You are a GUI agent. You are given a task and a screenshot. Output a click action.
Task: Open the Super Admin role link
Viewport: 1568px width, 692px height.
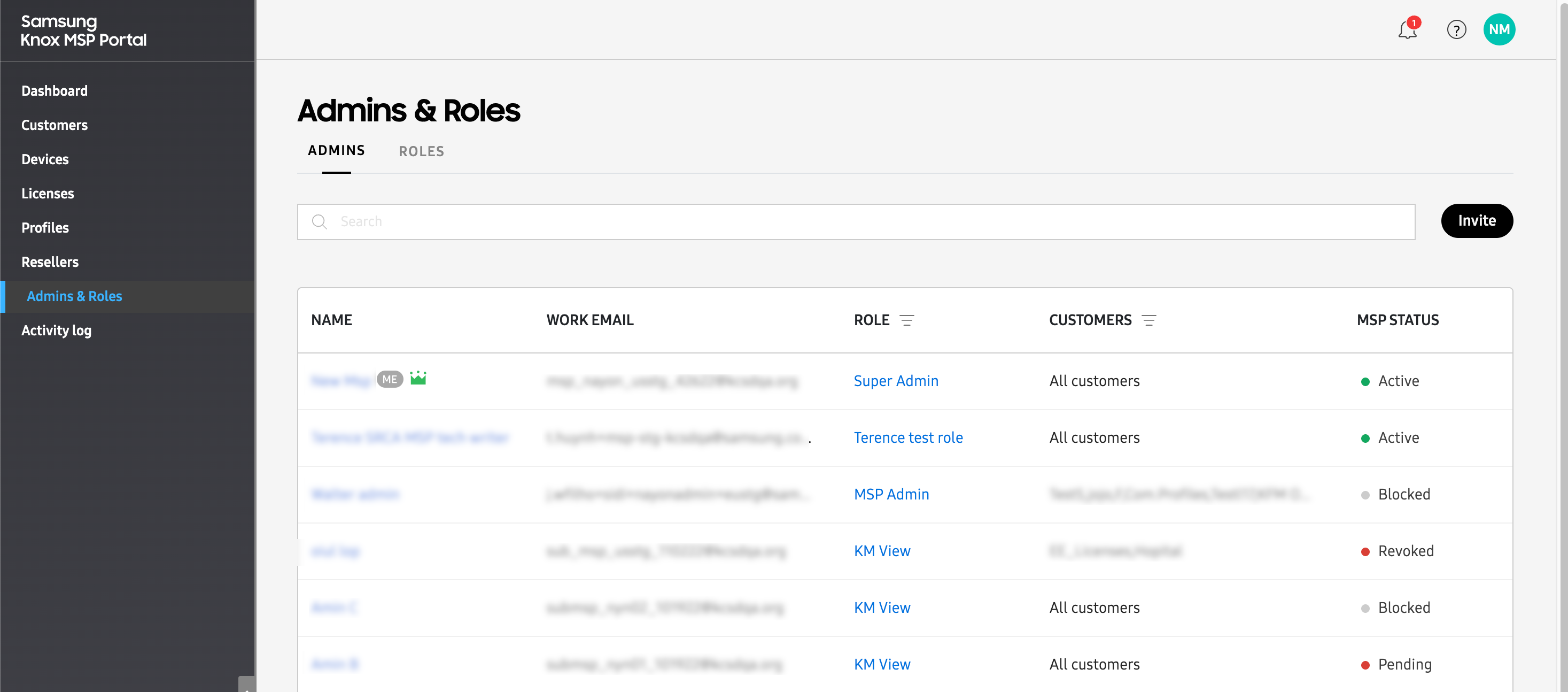tap(895, 381)
